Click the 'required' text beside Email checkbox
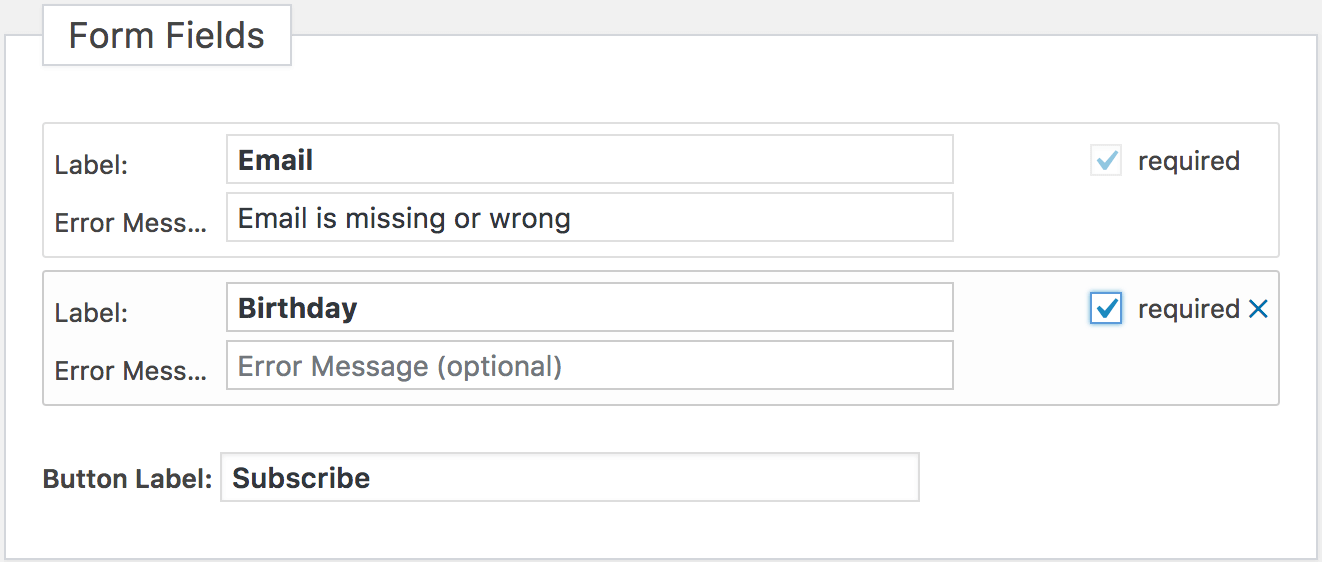The width and height of the screenshot is (1322, 562). pos(1189,162)
